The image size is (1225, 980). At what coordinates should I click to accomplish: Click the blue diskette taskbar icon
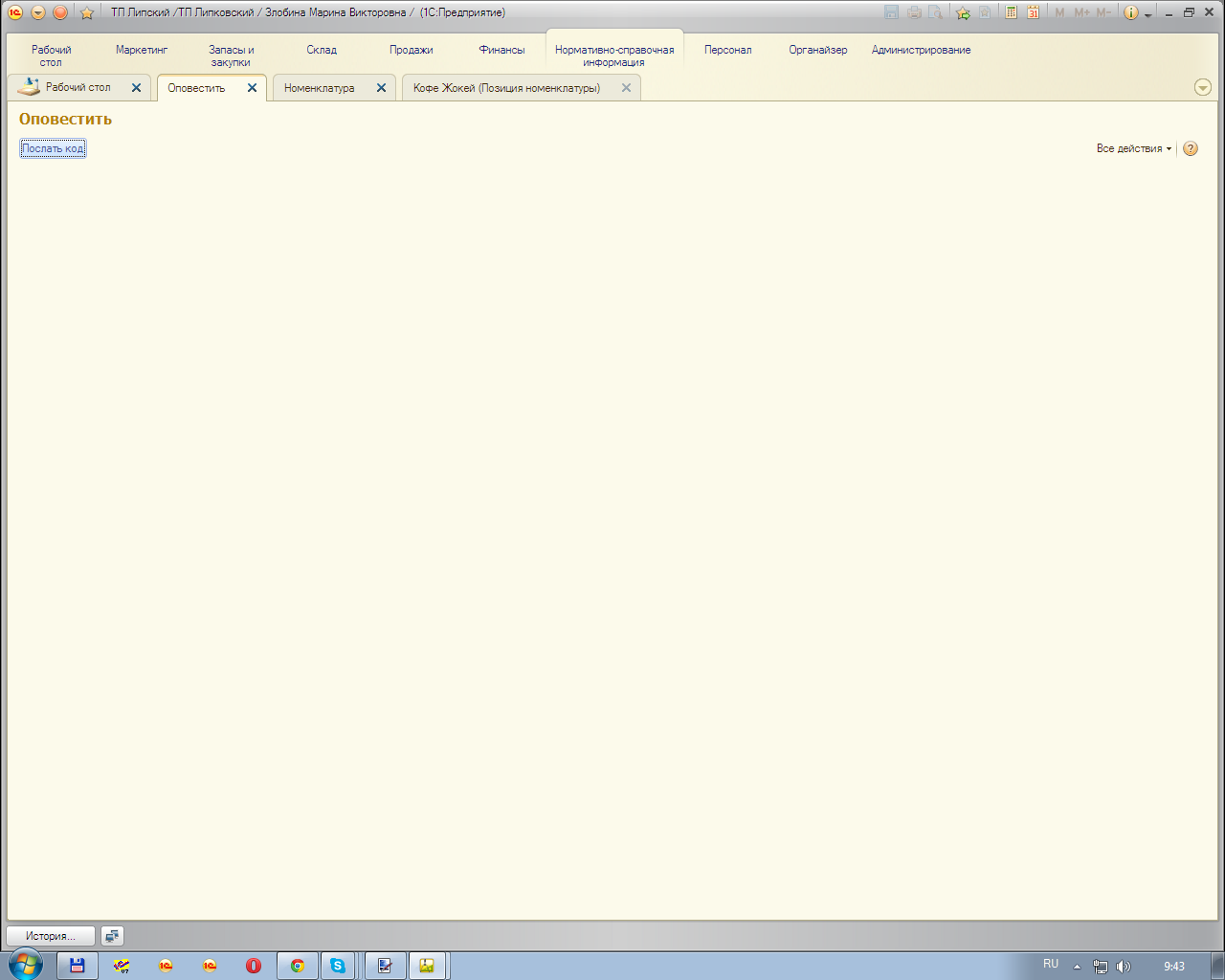tap(78, 966)
